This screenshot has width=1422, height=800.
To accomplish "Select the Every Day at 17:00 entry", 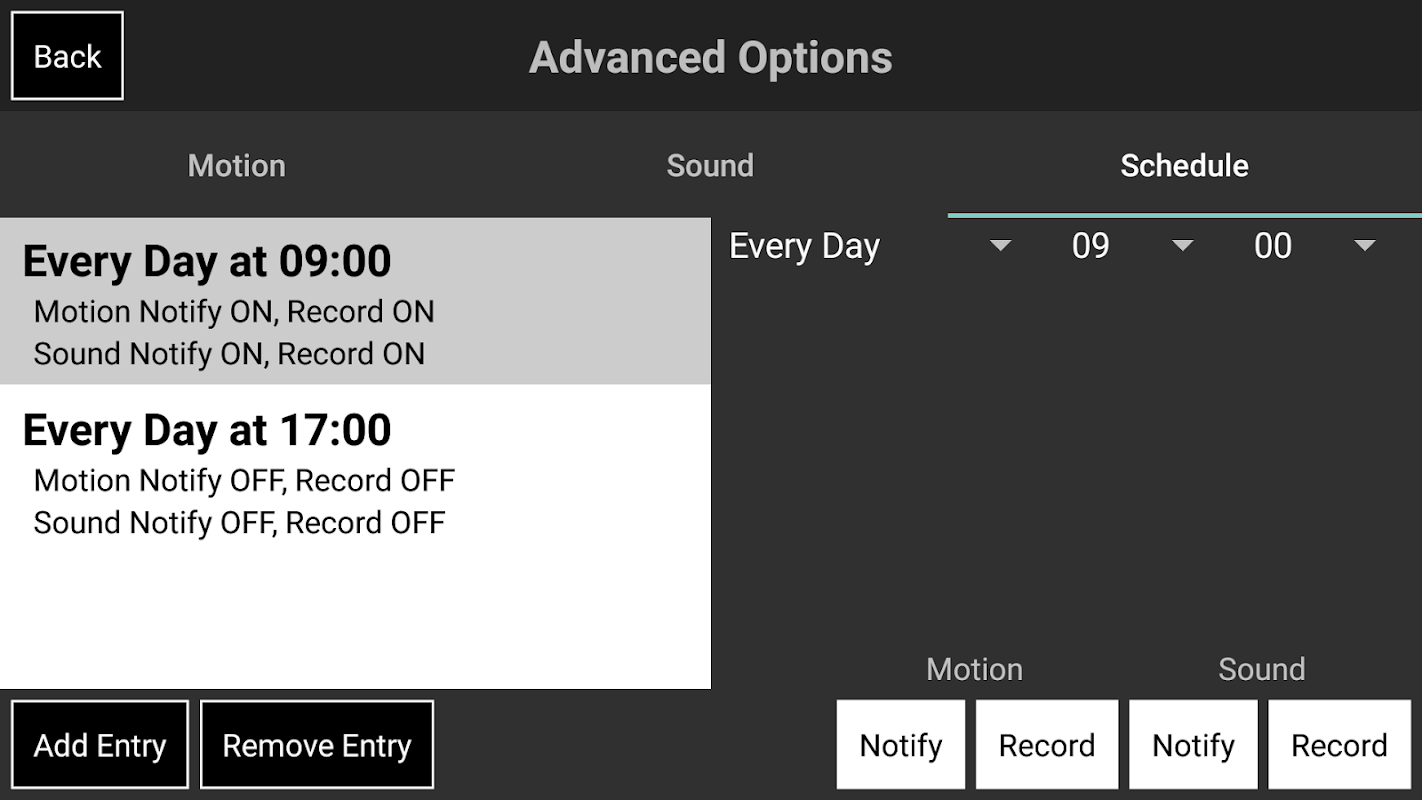I will tap(355, 471).
